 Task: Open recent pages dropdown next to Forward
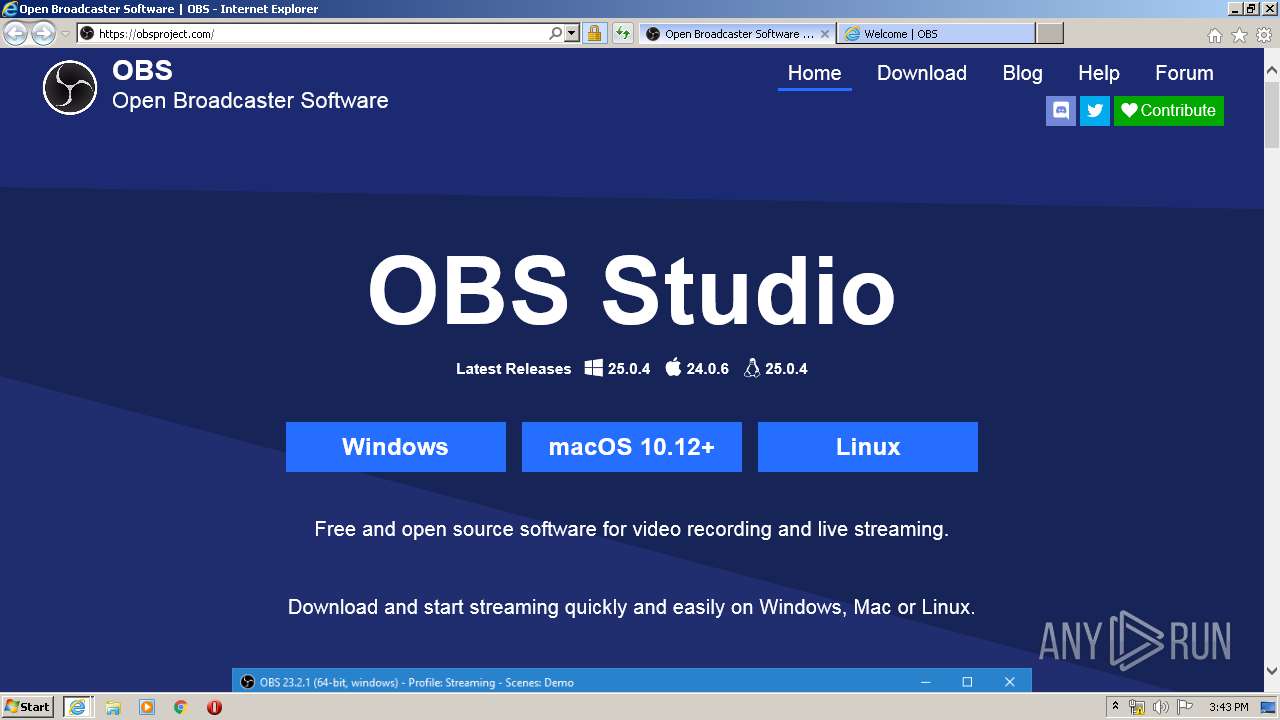pos(65,34)
